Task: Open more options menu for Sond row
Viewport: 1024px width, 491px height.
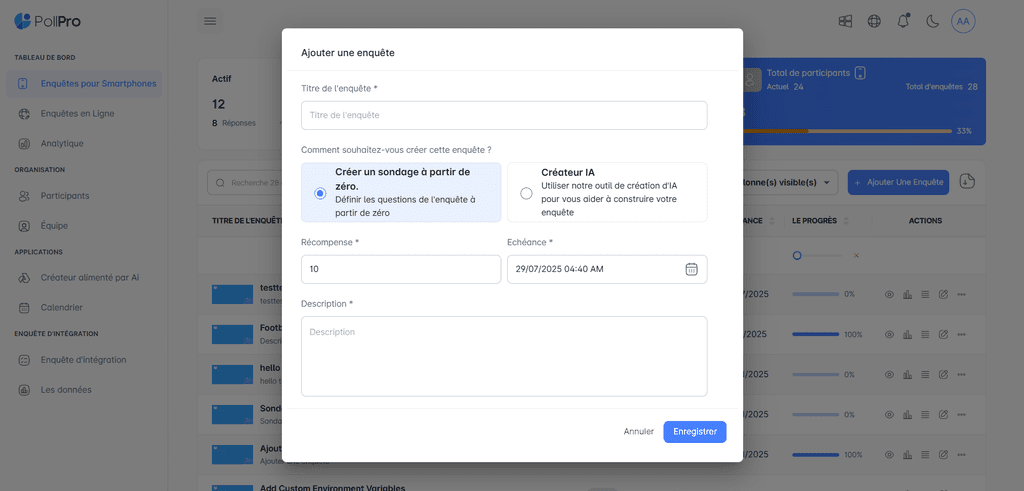Action: (x=961, y=415)
